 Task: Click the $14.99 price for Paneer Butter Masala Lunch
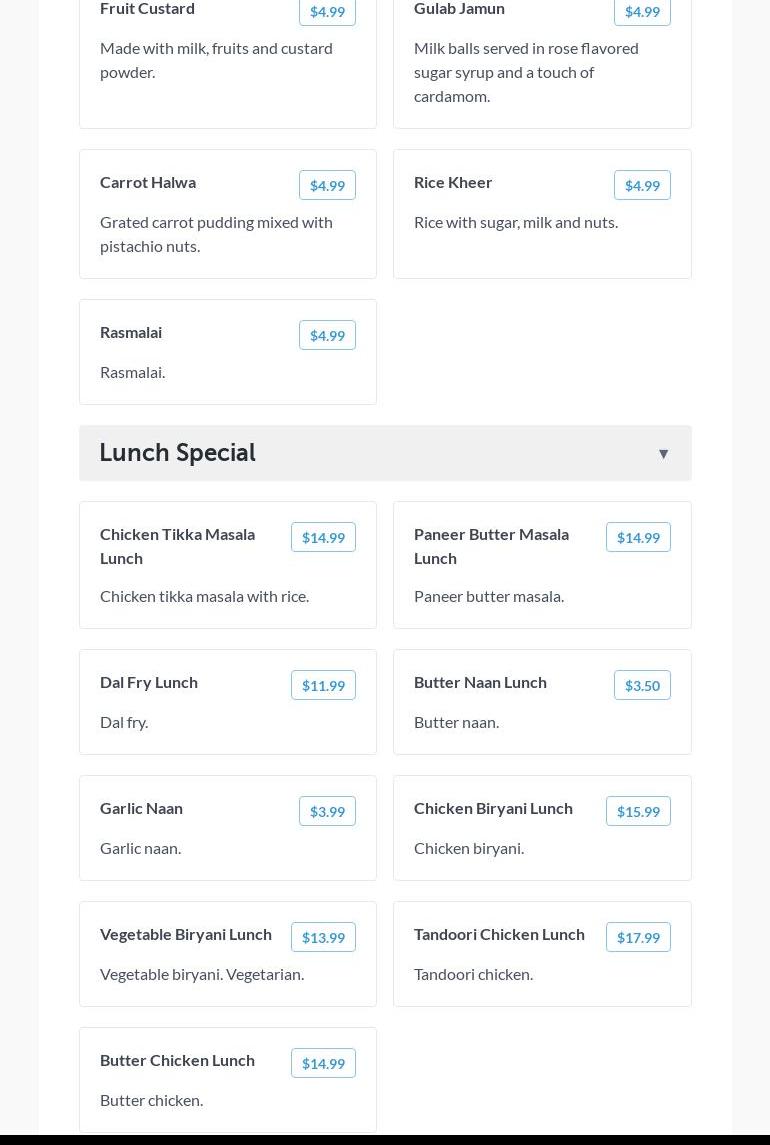[x=638, y=537]
